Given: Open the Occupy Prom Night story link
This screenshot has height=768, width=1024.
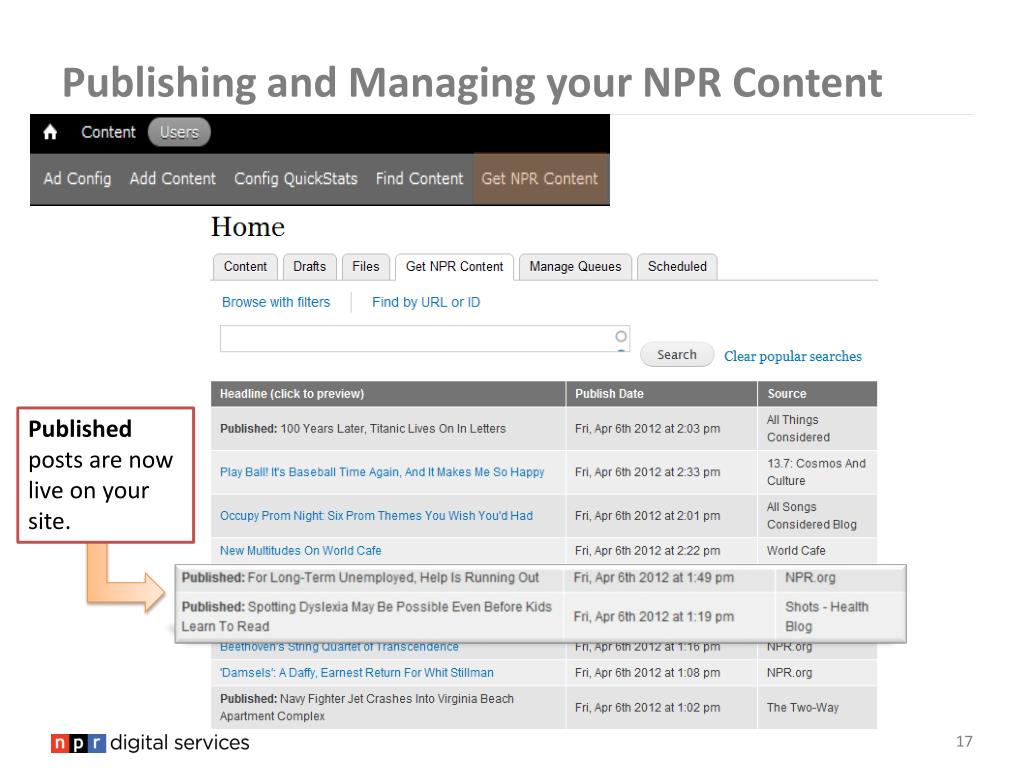Looking at the screenshot, I should pyautogui.click(x=376, y=516).
